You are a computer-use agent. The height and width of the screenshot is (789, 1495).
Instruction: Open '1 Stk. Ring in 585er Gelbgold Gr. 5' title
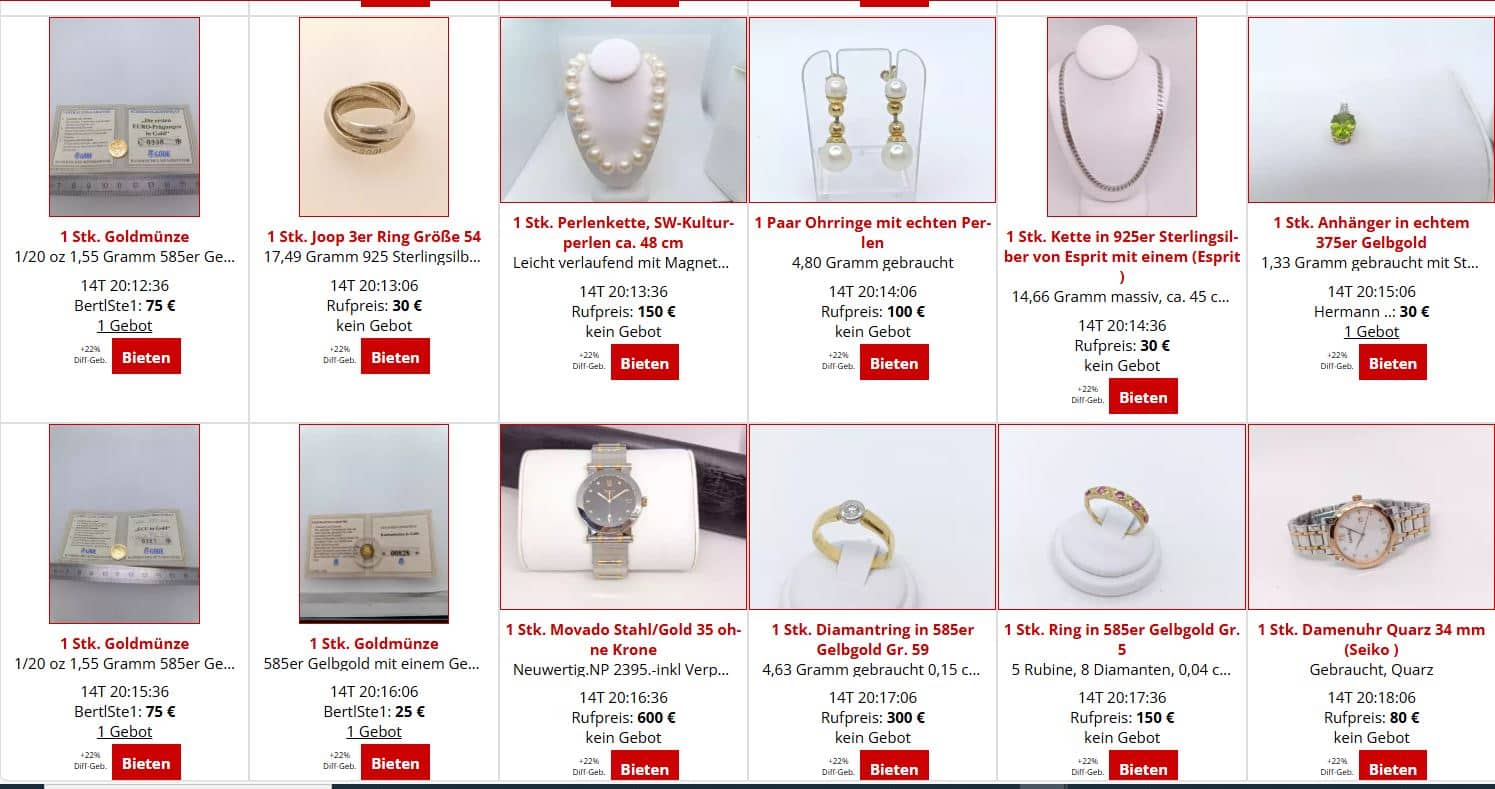coord(1122,639)
